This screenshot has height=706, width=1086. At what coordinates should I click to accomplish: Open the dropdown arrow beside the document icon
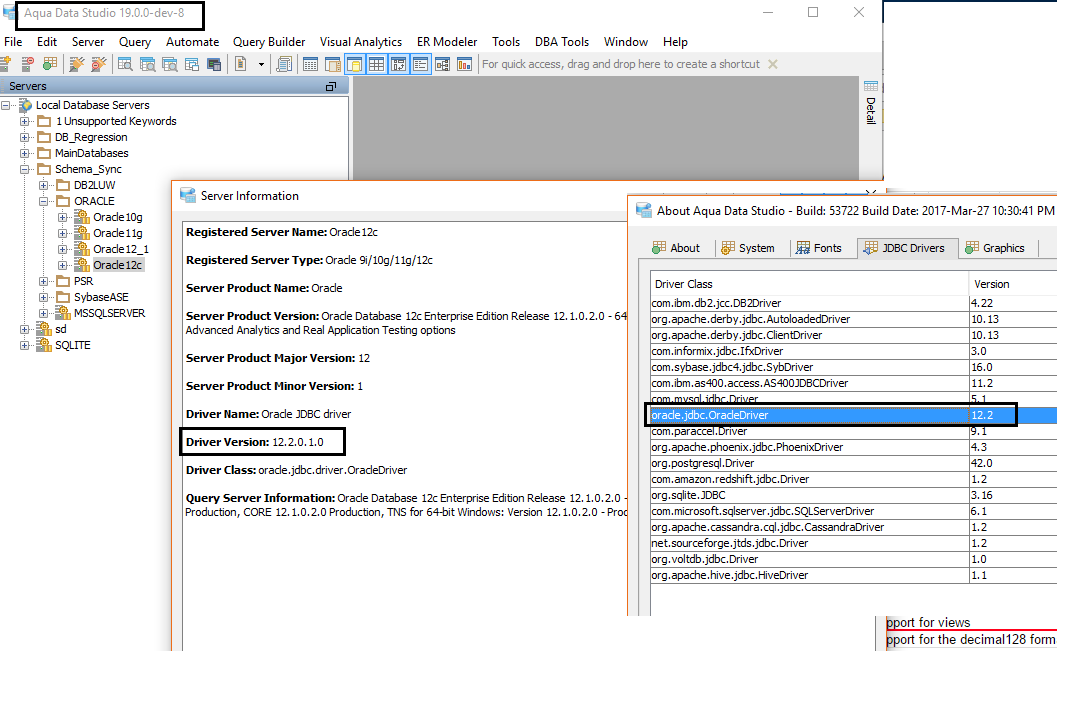click(x=261, y=64)
